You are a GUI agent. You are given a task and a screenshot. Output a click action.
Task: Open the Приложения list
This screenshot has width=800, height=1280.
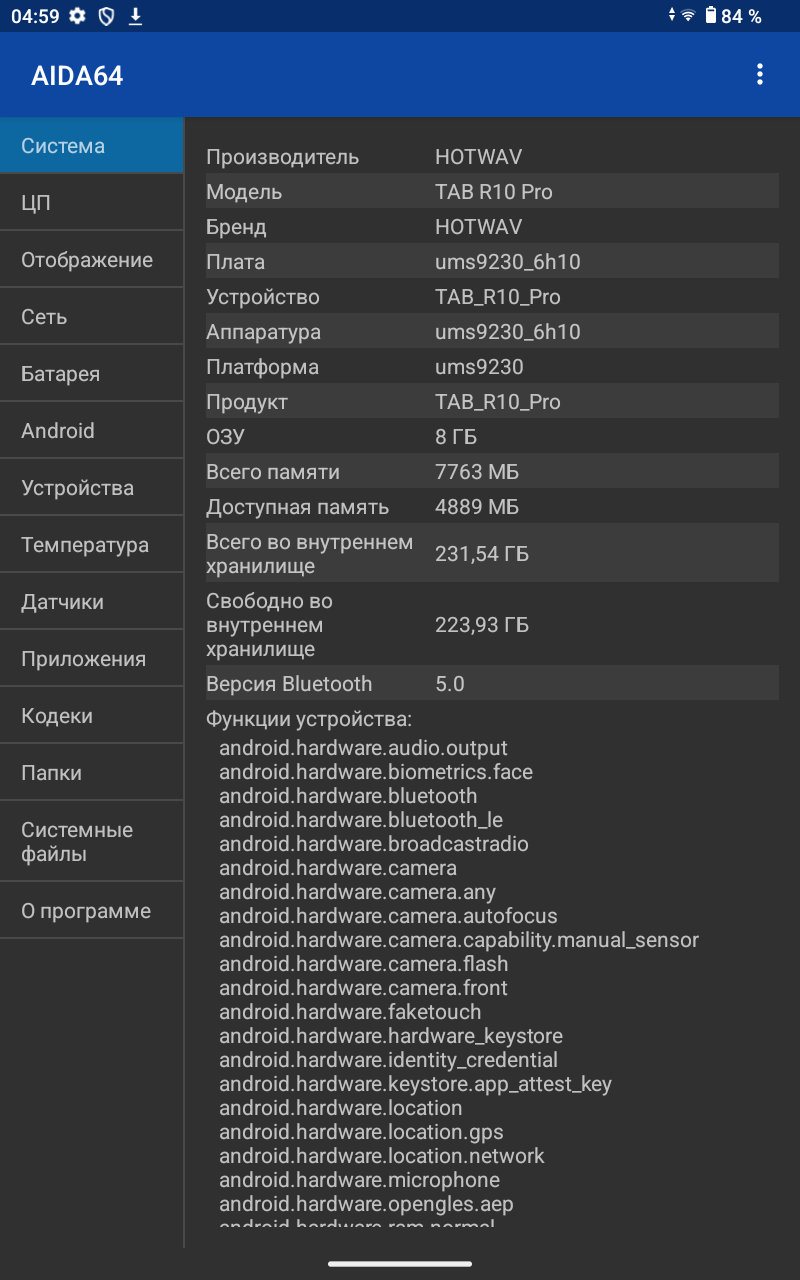91,659
